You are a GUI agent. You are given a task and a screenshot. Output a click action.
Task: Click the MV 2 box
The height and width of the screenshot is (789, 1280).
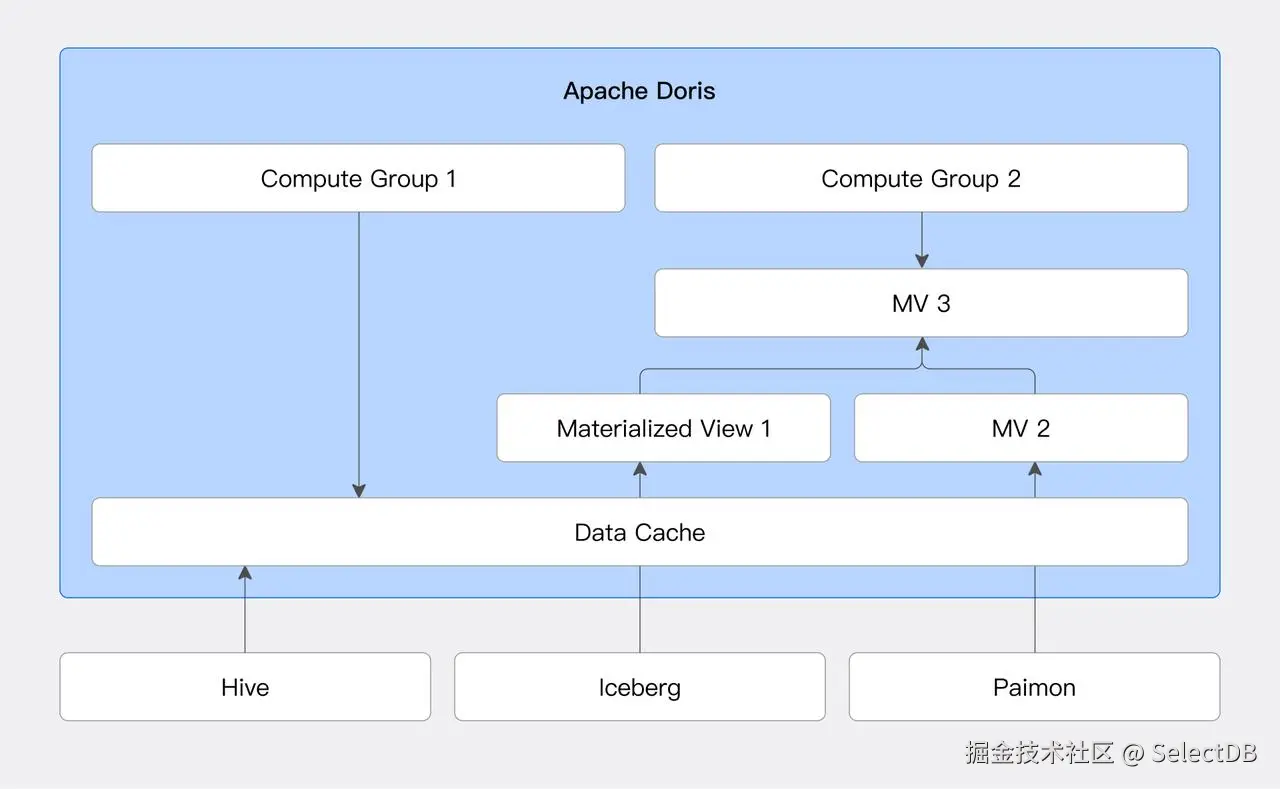(1021, 429)
